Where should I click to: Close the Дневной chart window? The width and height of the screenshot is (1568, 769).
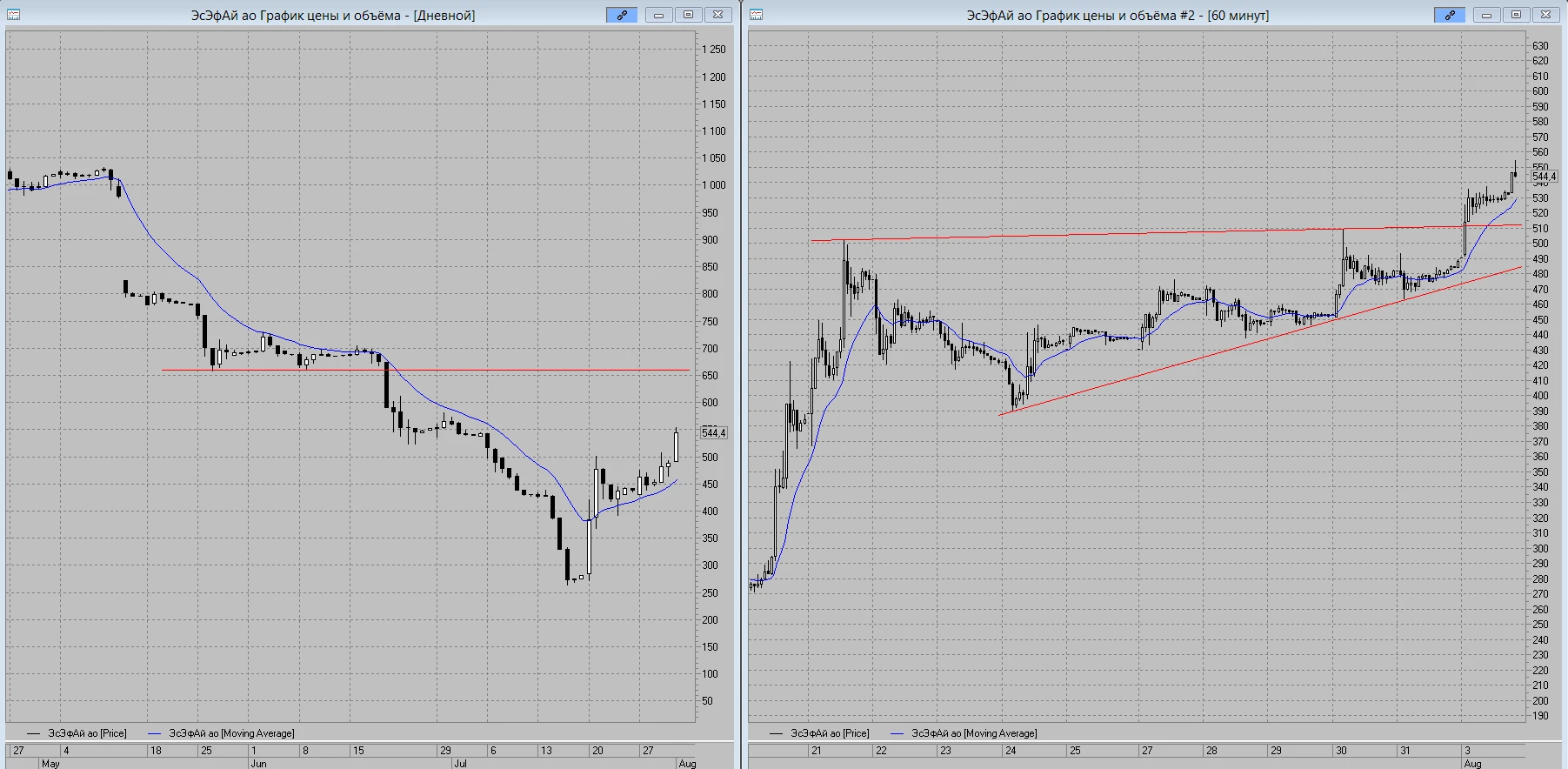717,15
